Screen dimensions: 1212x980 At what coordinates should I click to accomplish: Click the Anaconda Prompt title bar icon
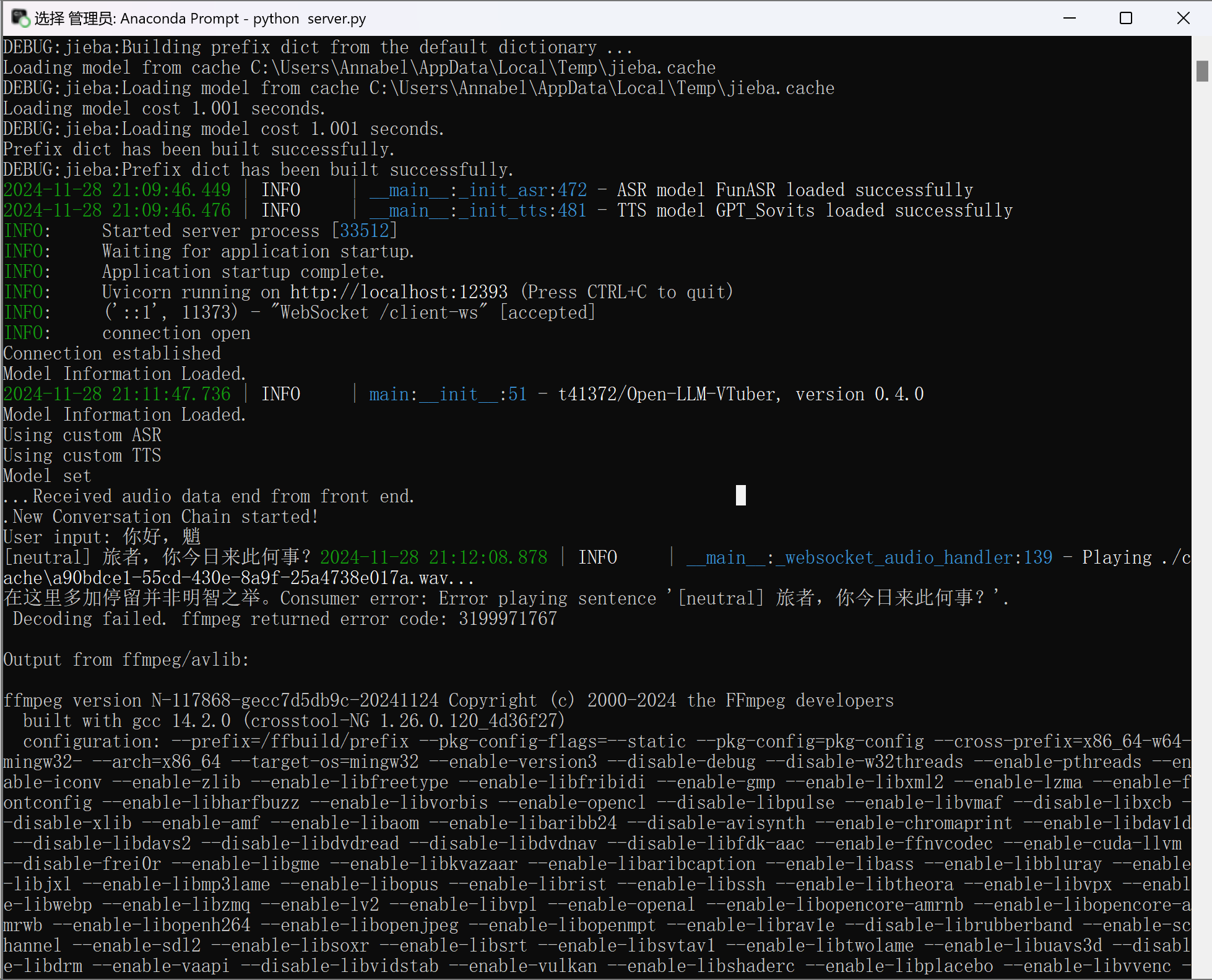coord(20,18)
